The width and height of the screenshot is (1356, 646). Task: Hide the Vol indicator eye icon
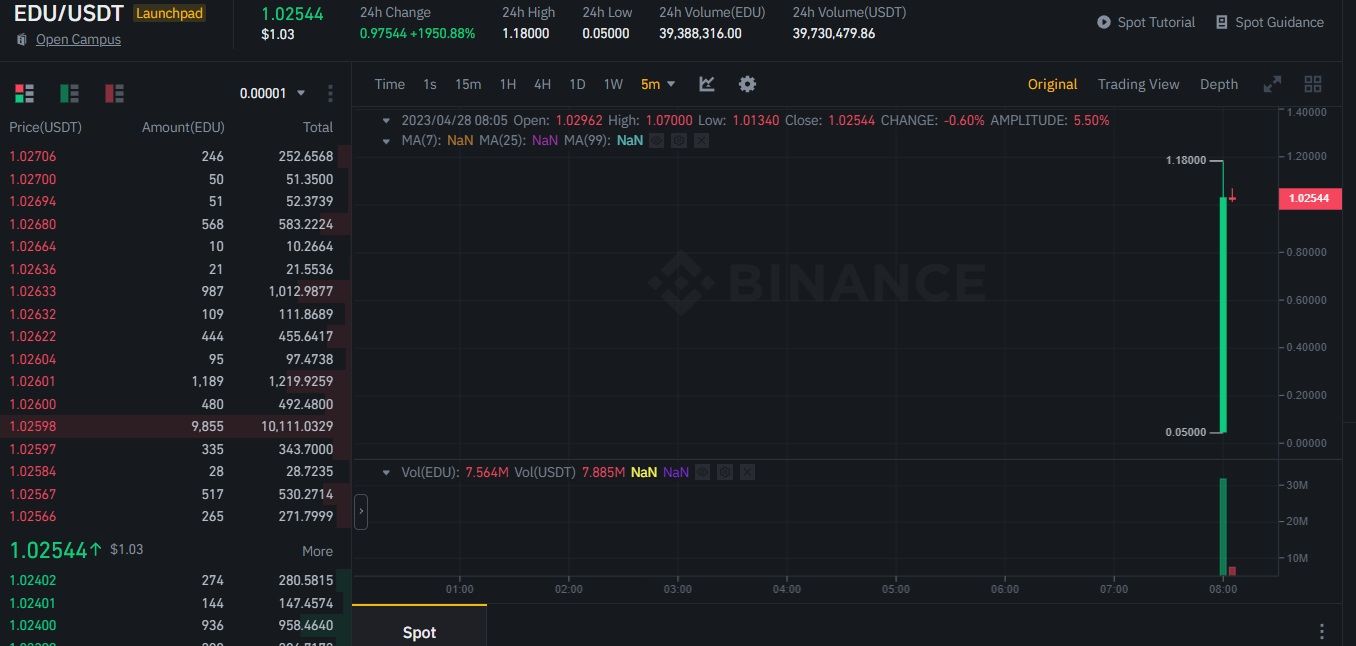[702, 472]
